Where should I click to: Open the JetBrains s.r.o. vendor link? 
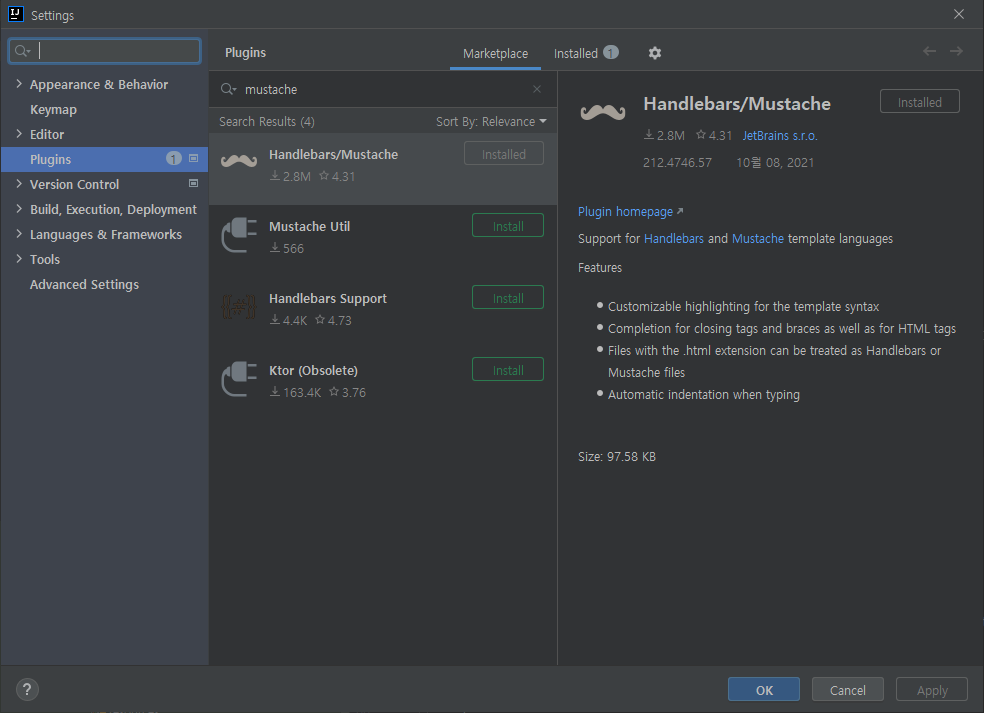coord(779,136)
